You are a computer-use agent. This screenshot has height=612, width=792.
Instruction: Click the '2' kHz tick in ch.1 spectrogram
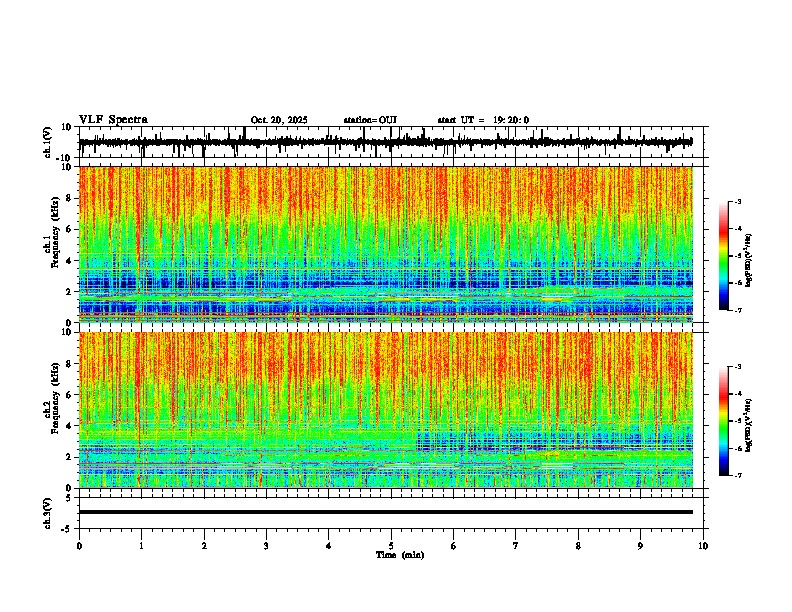(70, 292)
